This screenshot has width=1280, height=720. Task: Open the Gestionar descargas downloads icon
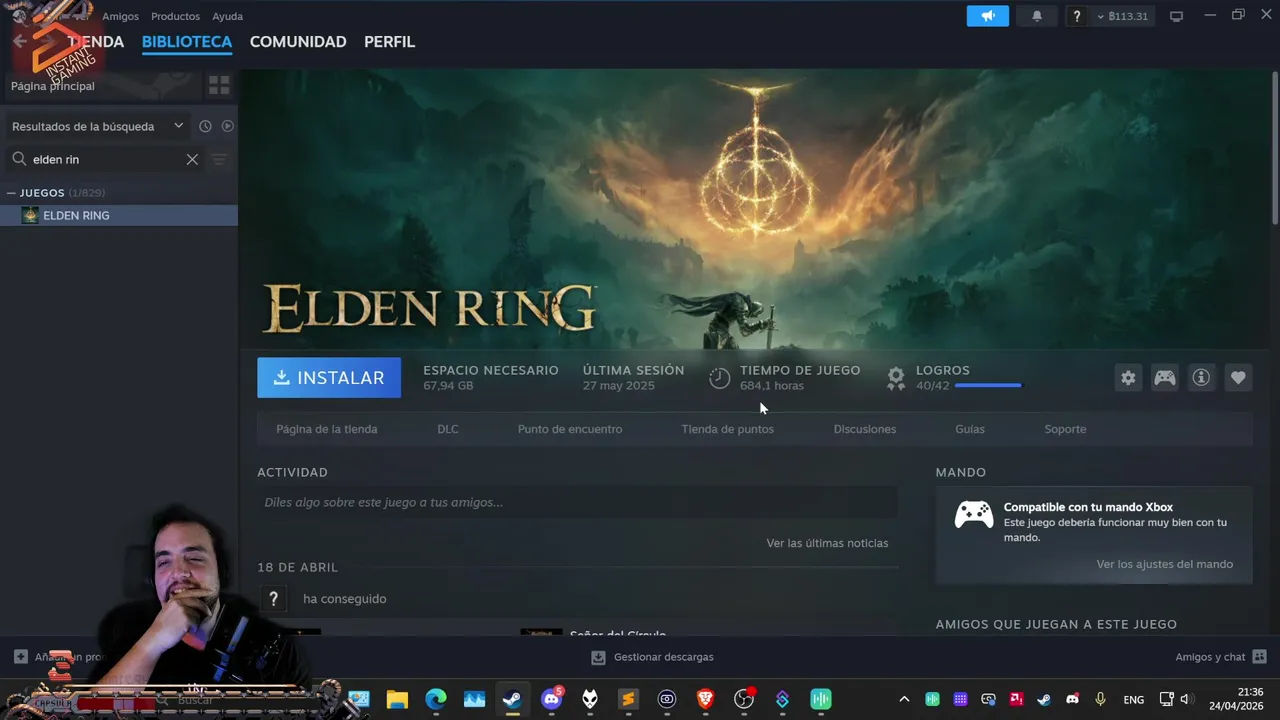(x=598, y=657)
